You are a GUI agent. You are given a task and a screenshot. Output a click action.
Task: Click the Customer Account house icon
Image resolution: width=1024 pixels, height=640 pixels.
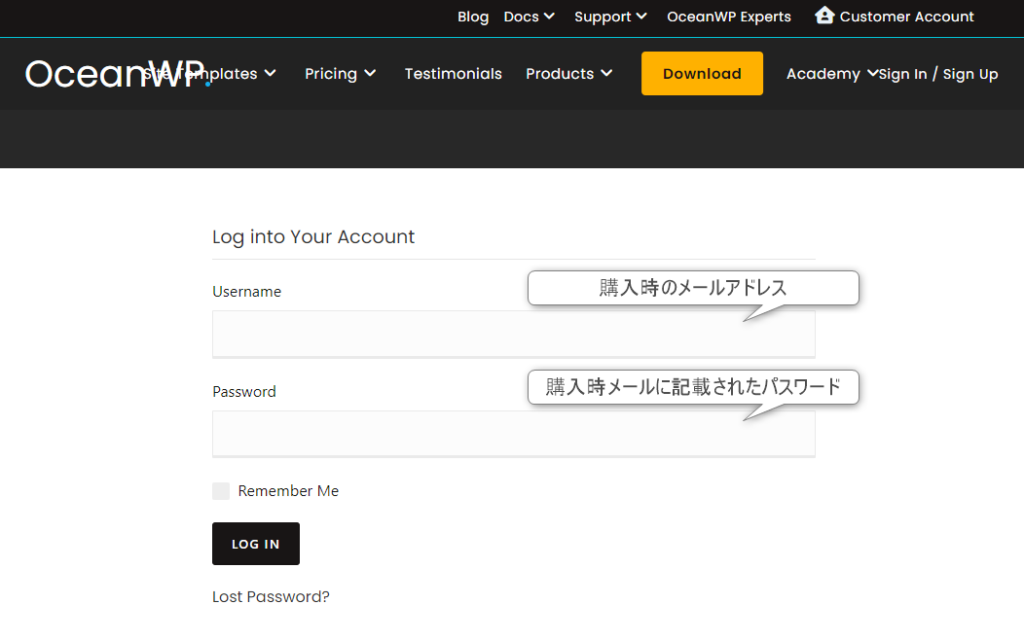coord(824,15)
